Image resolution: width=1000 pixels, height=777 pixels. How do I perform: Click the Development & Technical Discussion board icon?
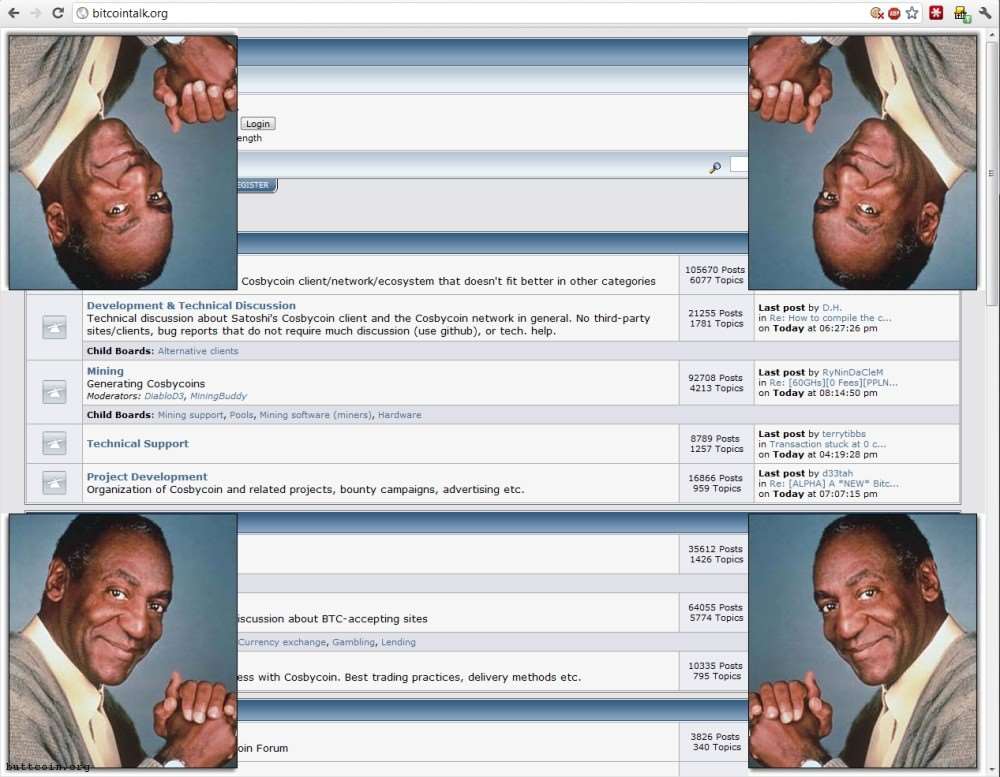tap(54, 327)
